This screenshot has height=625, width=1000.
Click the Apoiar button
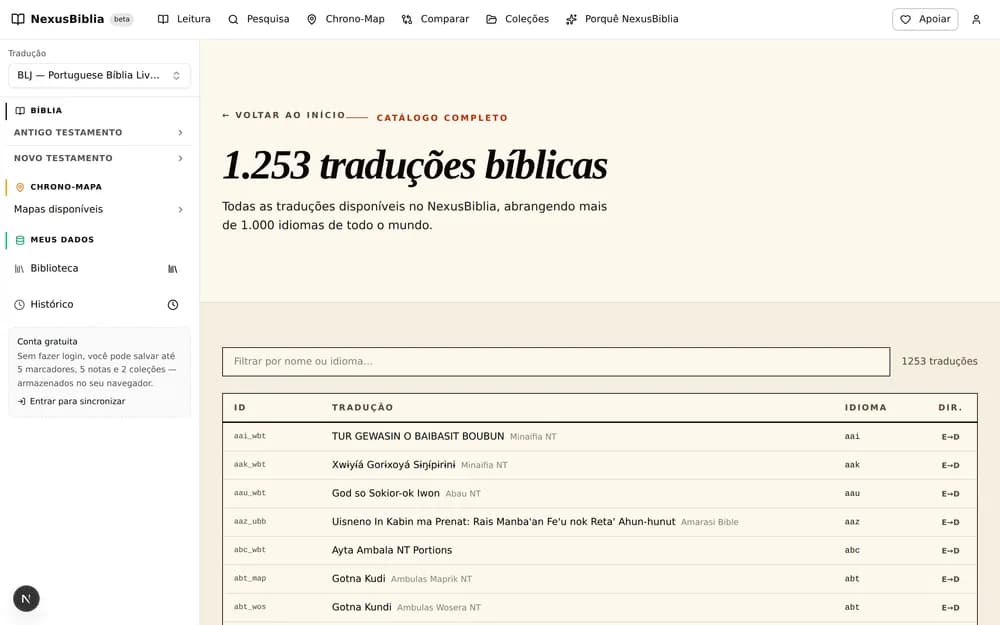tap(925, 19)
